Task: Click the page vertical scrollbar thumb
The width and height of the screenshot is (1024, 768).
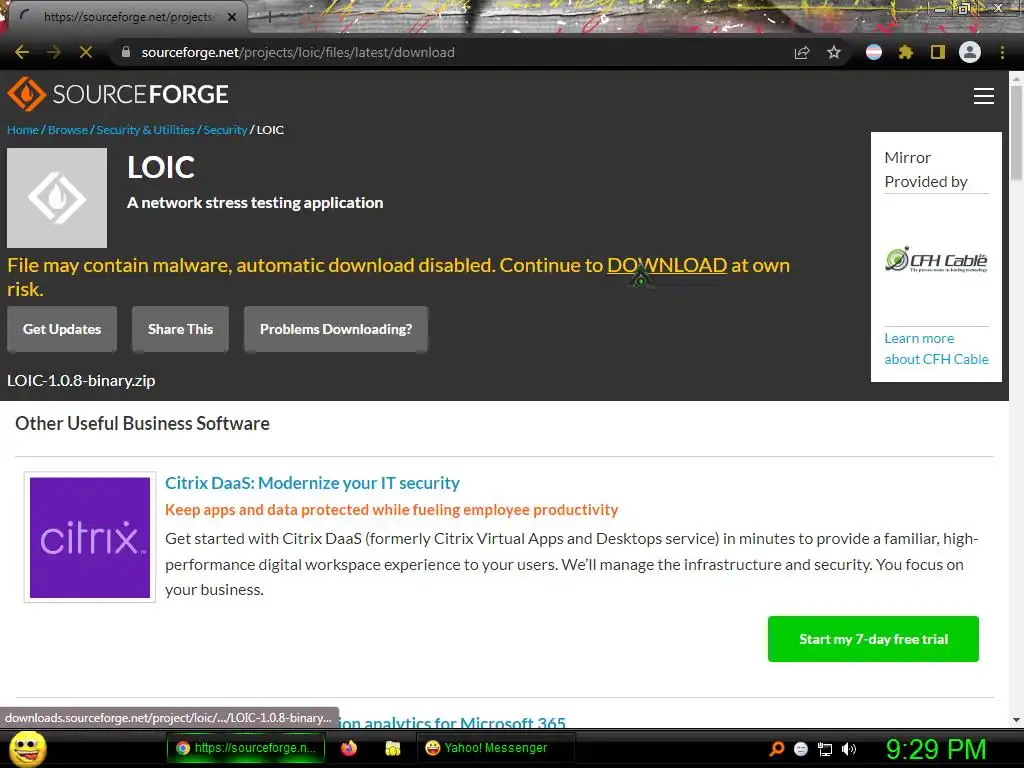Action: (x=1016, y=134)
